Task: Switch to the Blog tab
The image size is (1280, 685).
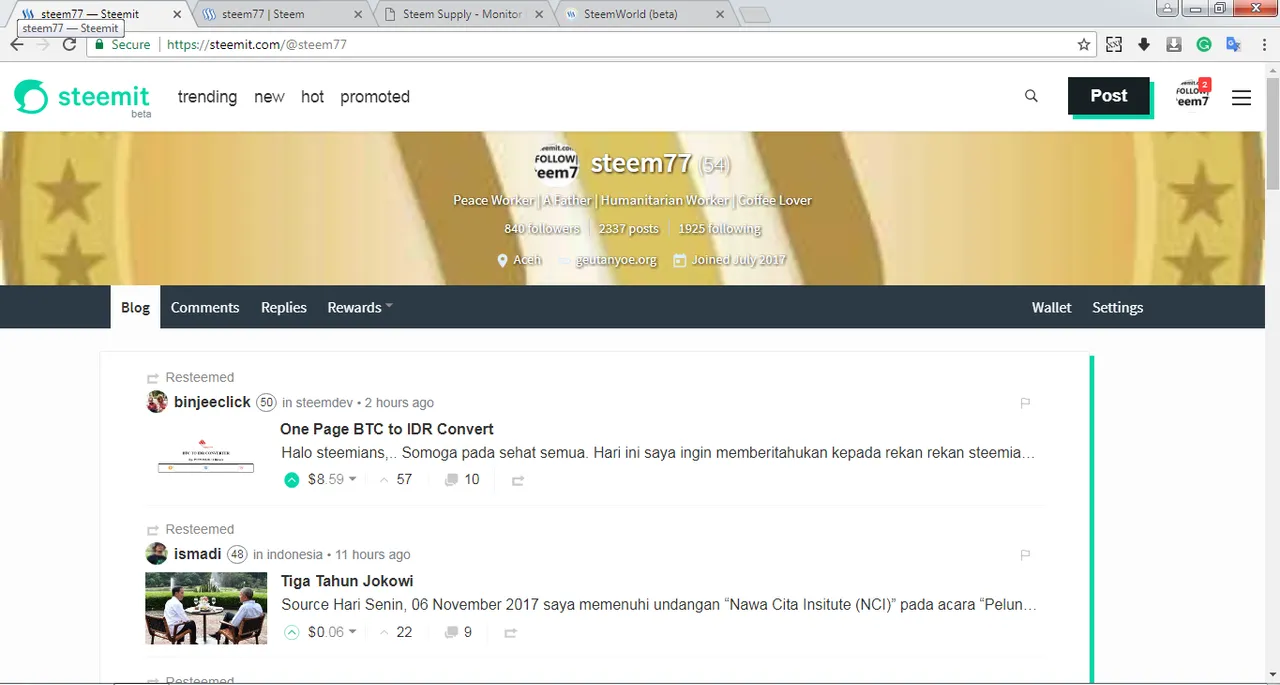Action: [x=135, y=307]
